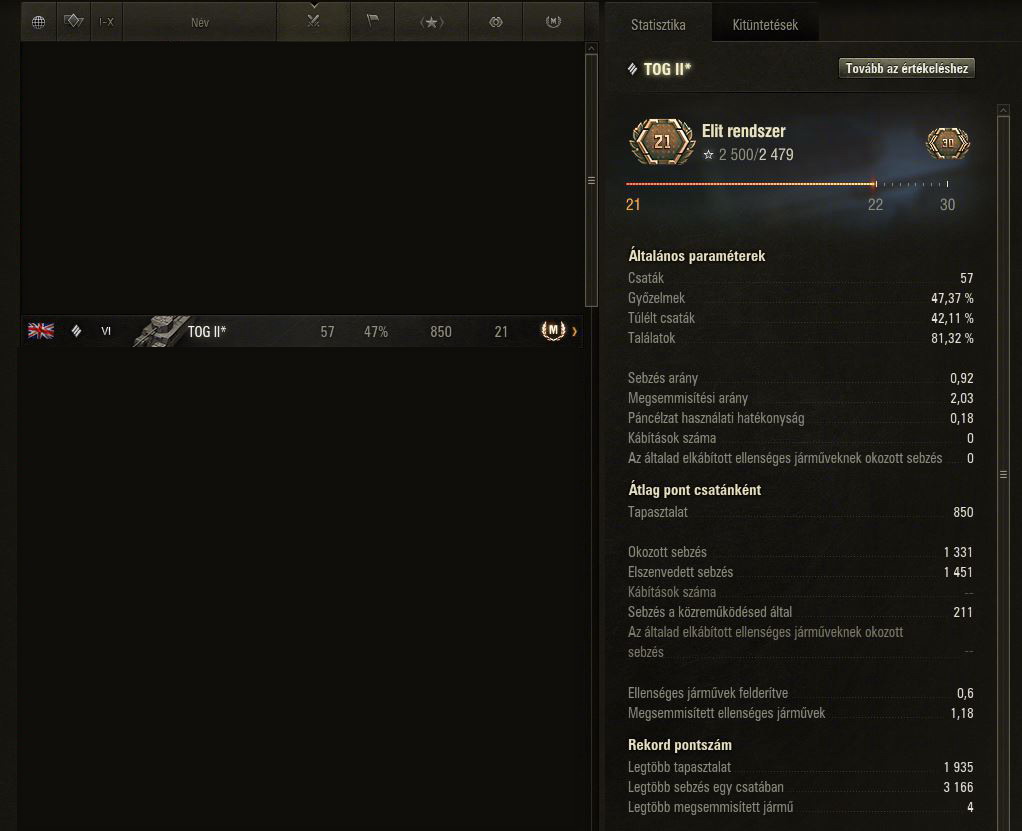This screenshot has height=831, width=1022.
Task: Click the level 21 elite rank badge
Action: pos(662,141)
